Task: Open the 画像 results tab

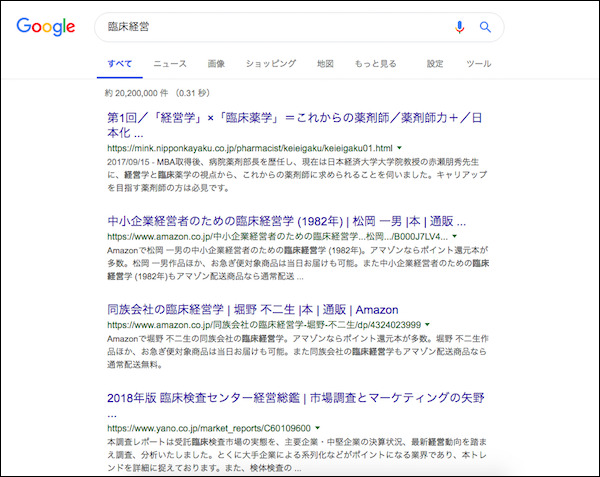Action: pos(216,63)
